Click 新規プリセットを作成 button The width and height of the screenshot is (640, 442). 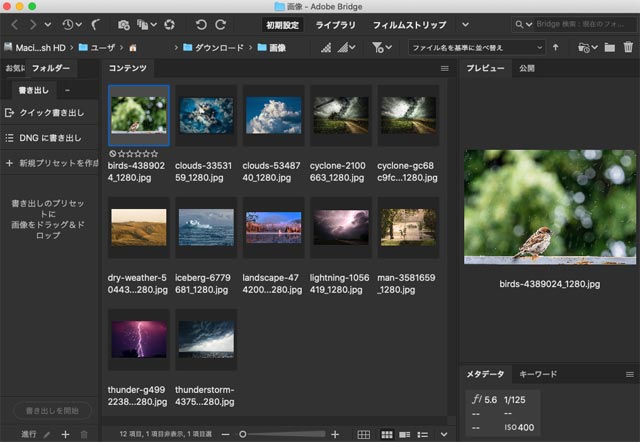(x=49, y=163)
